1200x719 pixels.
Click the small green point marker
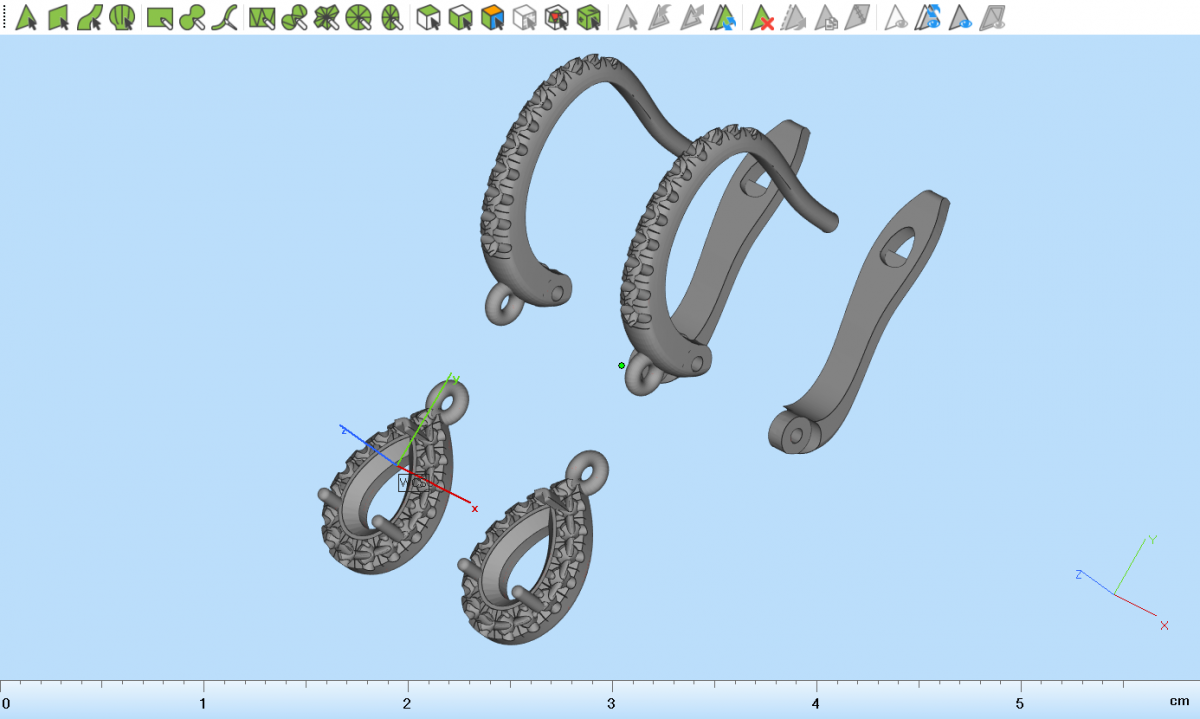621,366
